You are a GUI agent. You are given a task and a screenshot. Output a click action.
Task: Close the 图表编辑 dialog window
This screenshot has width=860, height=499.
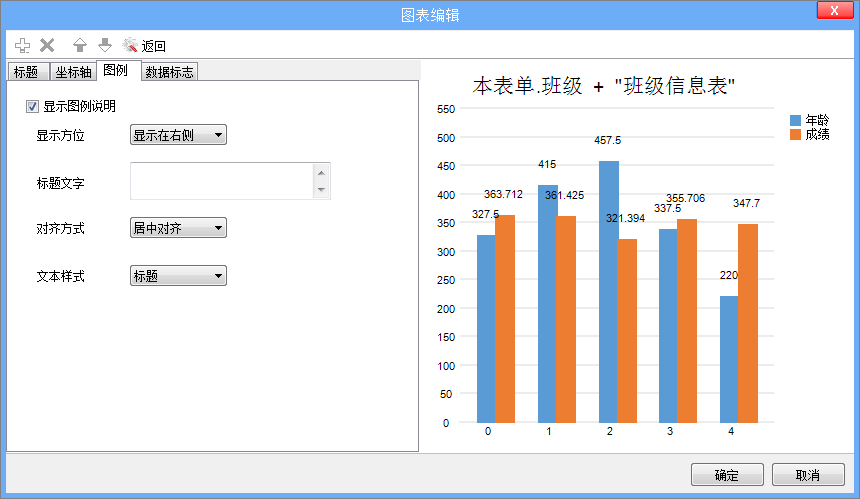coord(835,10)
